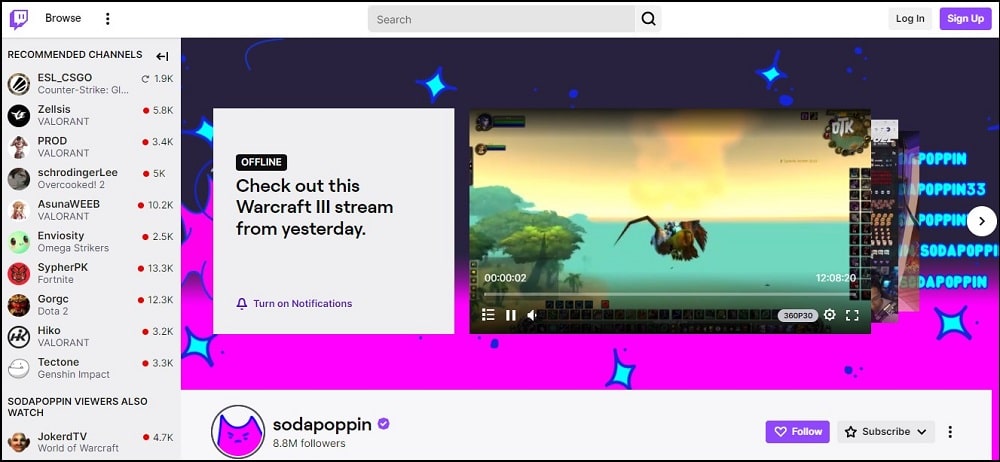The height and width of the screenshot is (462, 1000).
Task: Select Tectone channel name
Action: tap(59, 362)
